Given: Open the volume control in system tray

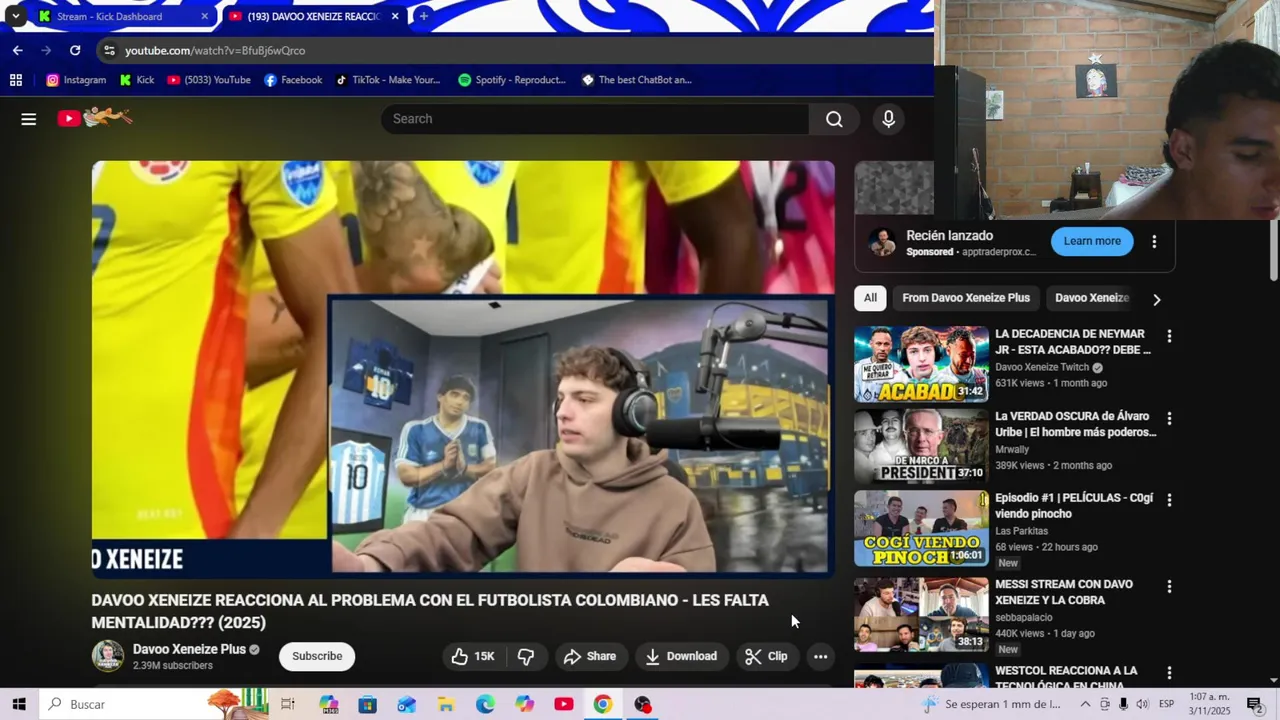Looking at the screenshot, I should (1142, 704).
